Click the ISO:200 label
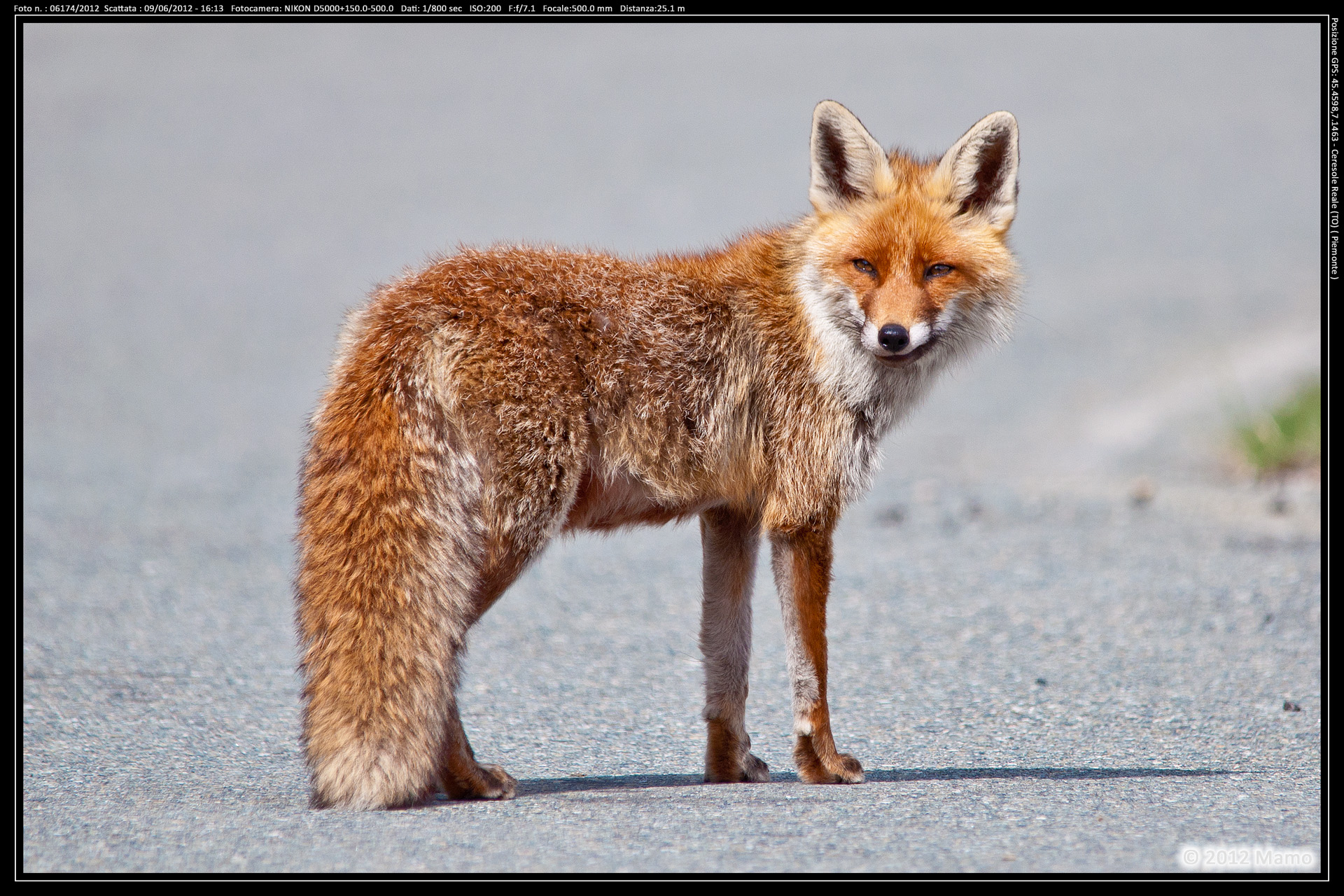This screenshot has width=1344, height=896. (484, 8)
